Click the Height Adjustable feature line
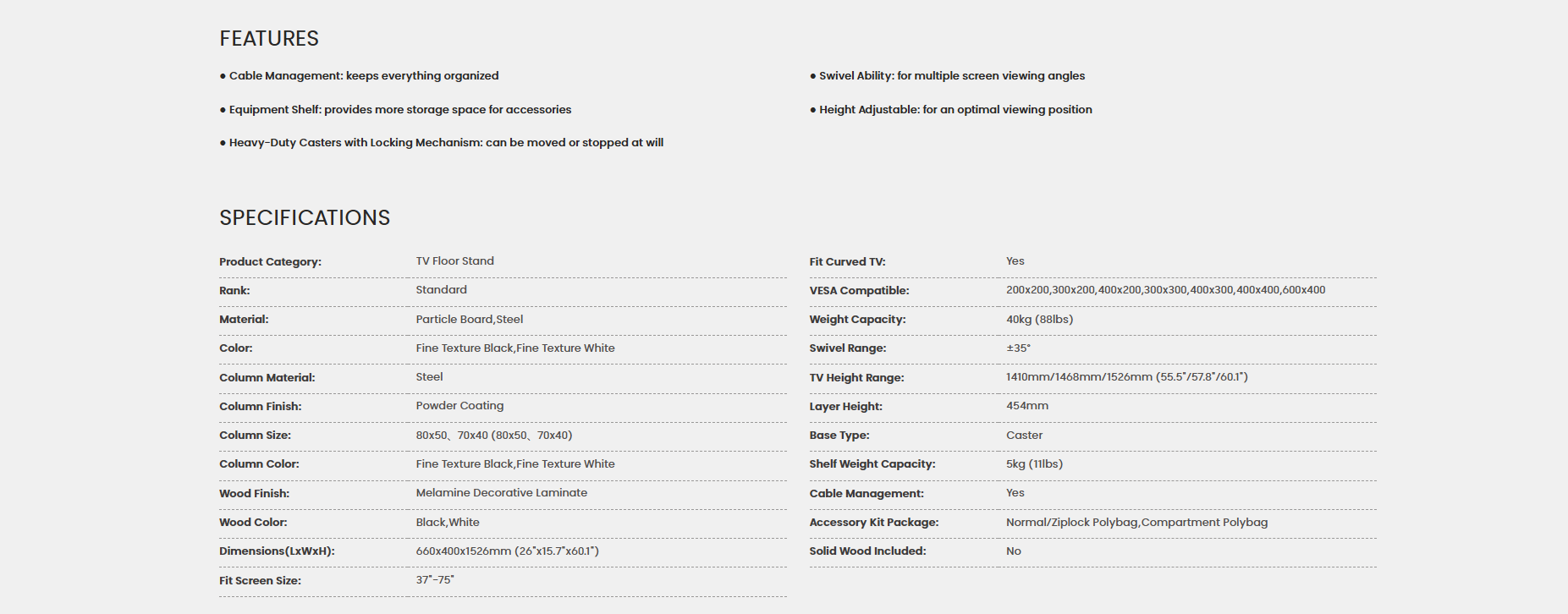 (x=951, y=110)
